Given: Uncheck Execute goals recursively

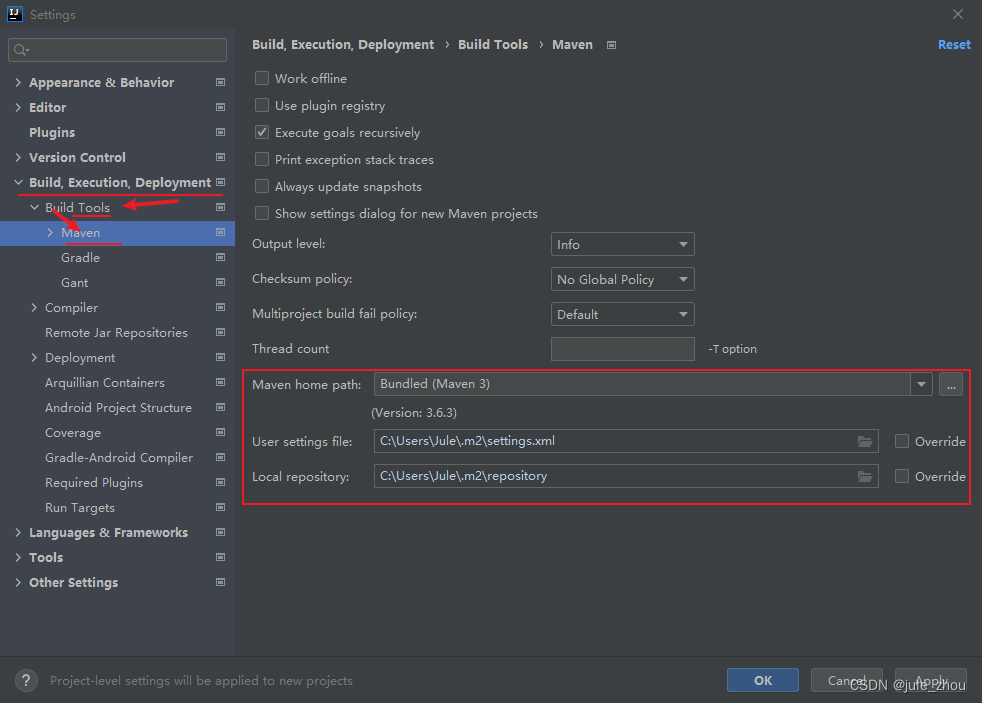Looking at the screenshot, I should coord(262,132).
